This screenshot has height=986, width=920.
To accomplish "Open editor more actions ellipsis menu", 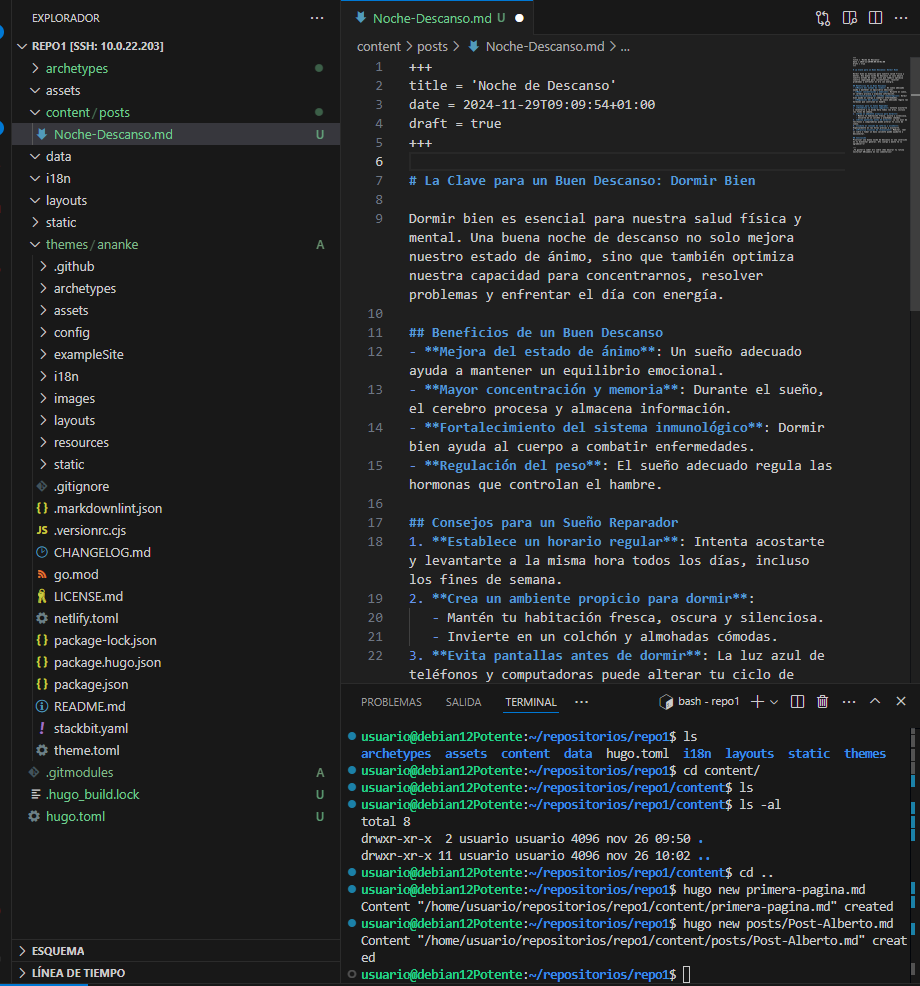I will point(900,18).
